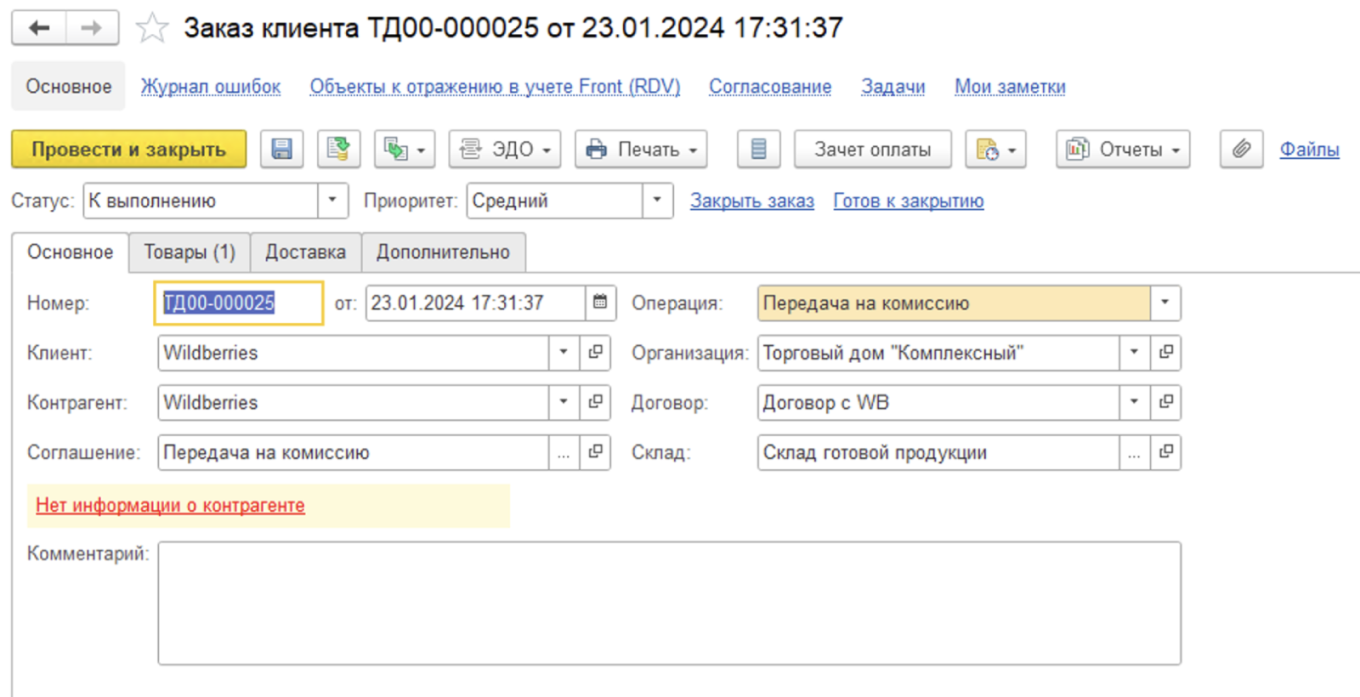Expand the Статус dropdown list
Image resolution: width=1360 pixels, height=697 pixels.
pyautogui.click(x=333, y=201)
